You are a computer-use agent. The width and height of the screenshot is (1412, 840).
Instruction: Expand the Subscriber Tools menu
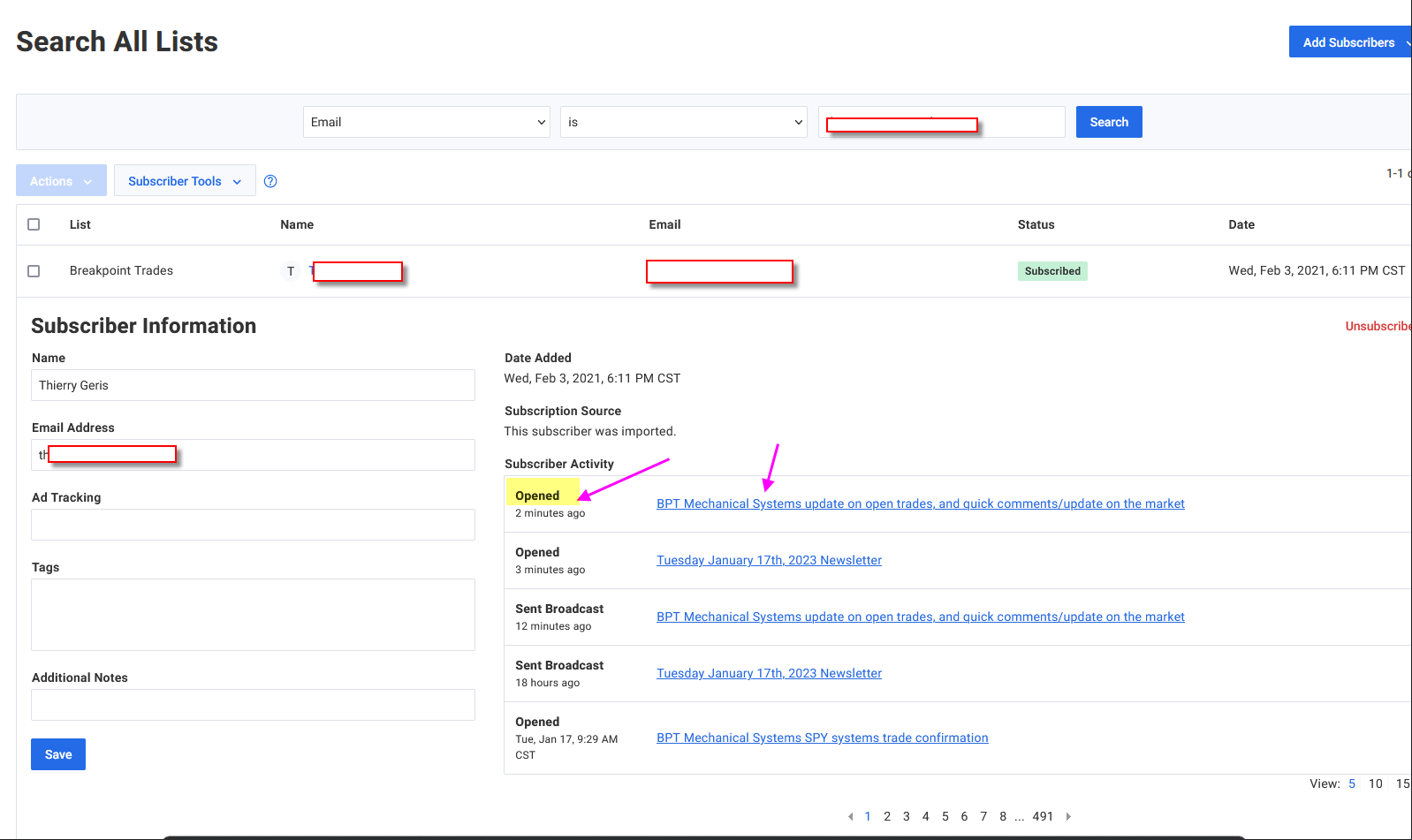point(184,181)
